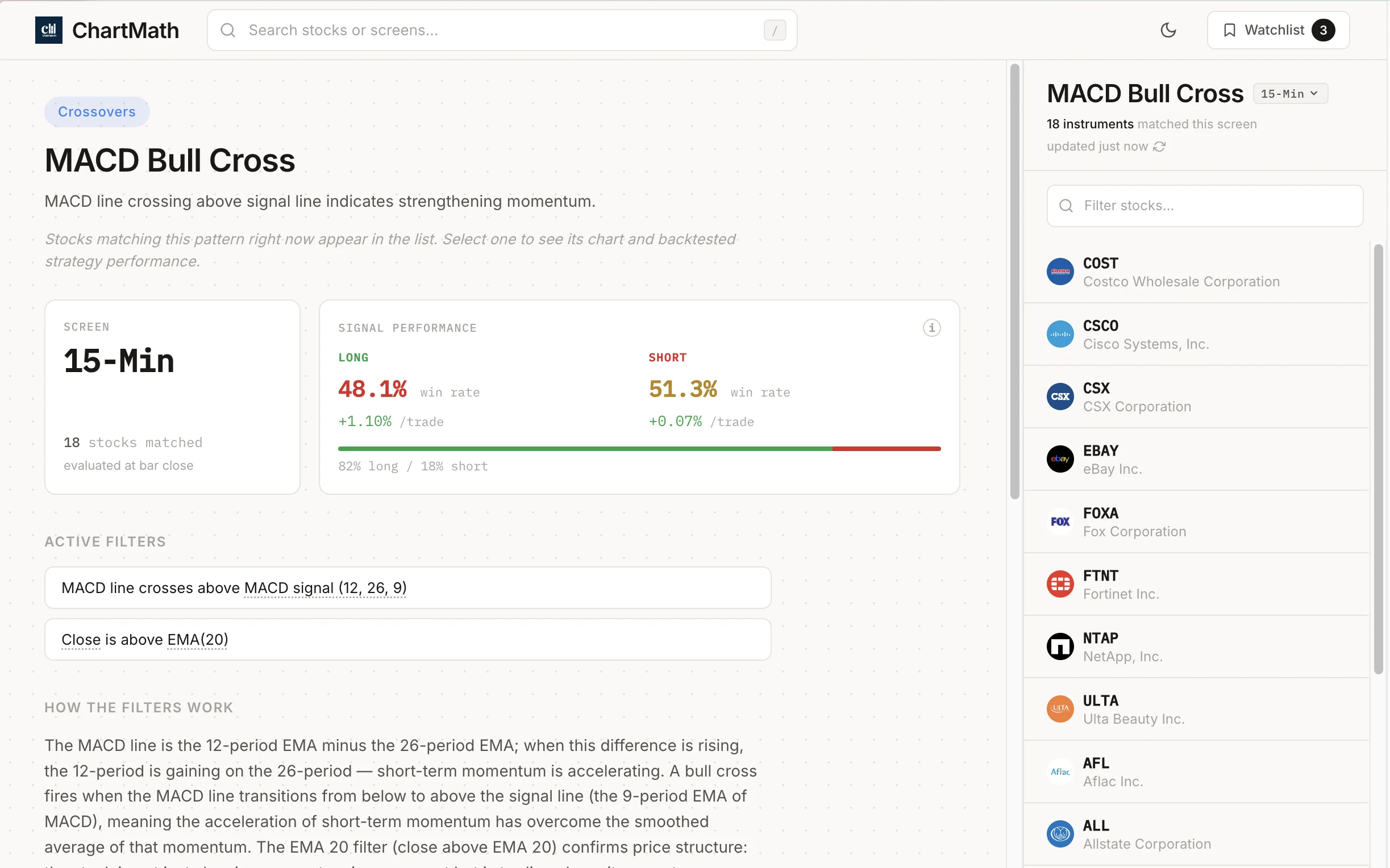Open the FOXA ticker row
The image size is (1390, 868).
1196,522
